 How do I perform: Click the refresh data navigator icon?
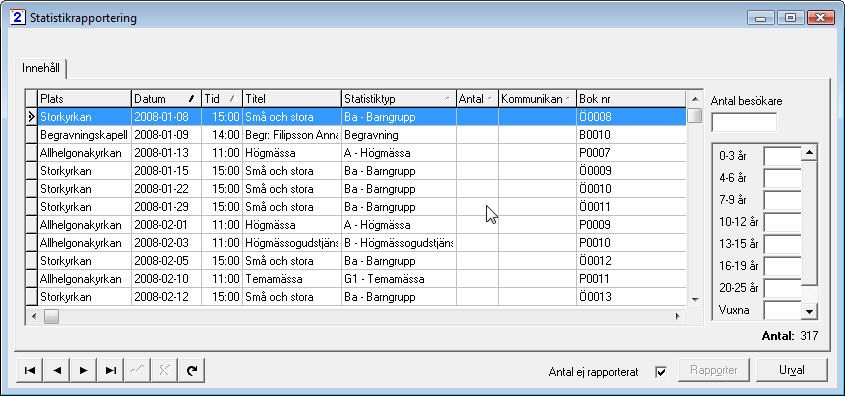tap(191, 370)
